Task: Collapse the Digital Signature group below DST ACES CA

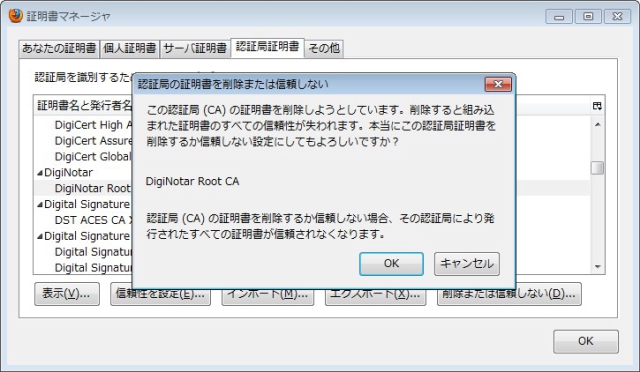Action: pyautogui.click(x=40, y=236)
